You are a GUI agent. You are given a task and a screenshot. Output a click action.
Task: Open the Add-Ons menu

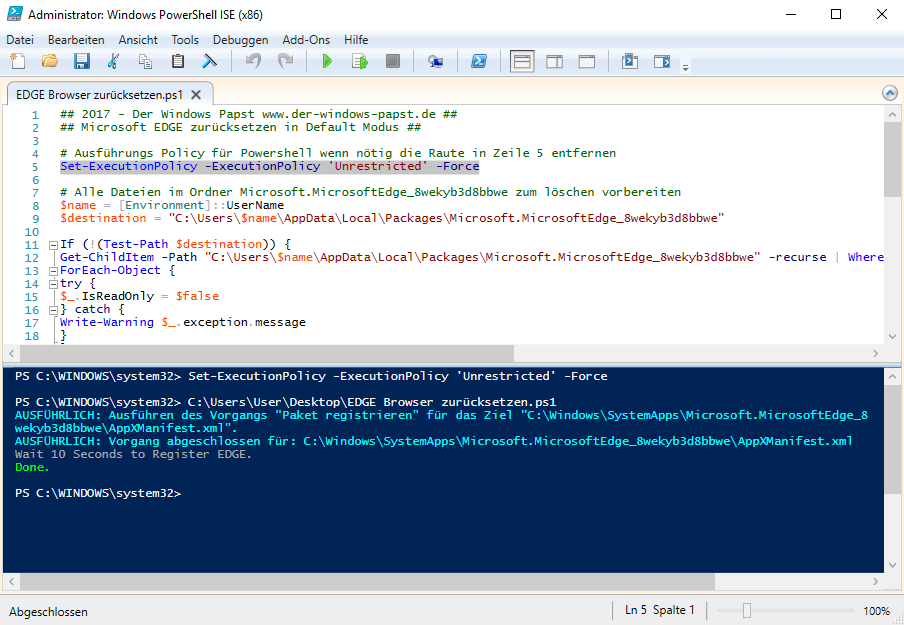pyautogui.click(x=306, y=40)
